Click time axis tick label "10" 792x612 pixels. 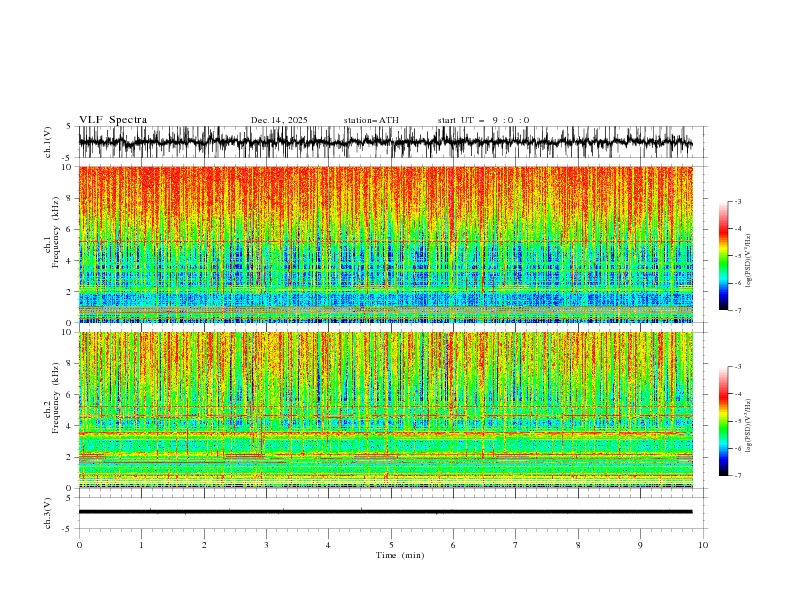coord(703,545)
